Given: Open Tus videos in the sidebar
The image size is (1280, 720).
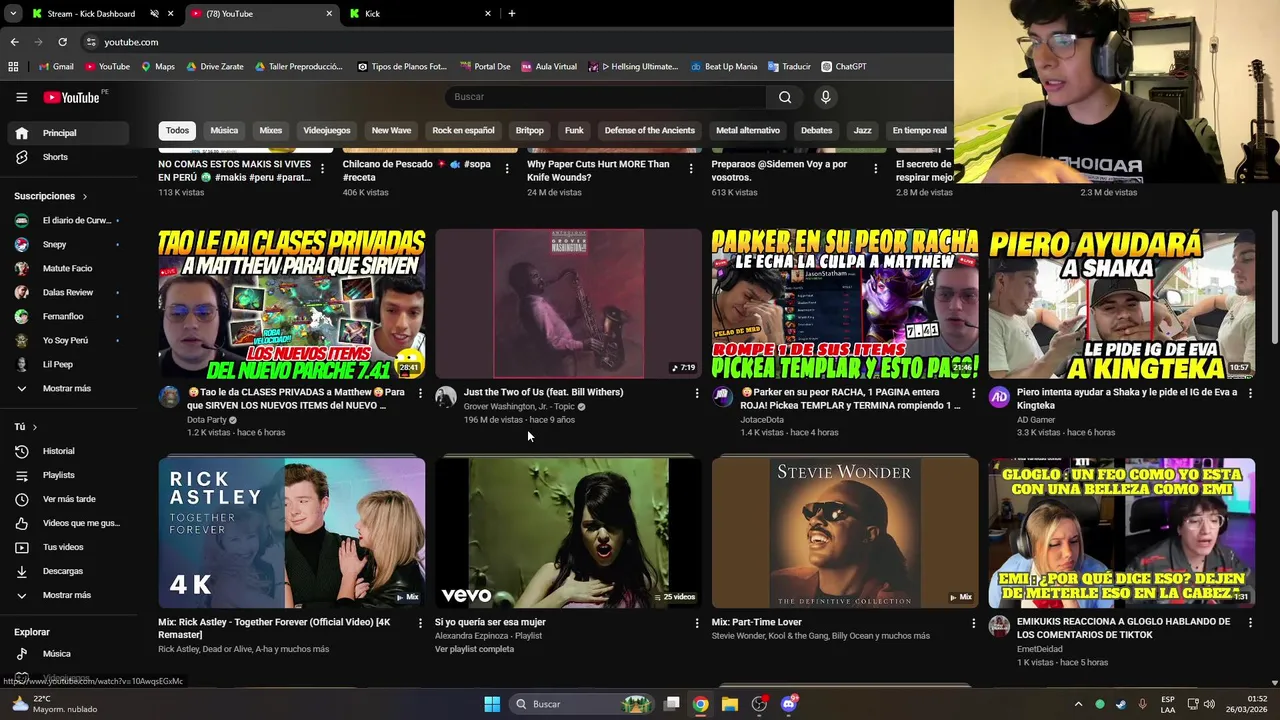Looking at the screenshot, I should (x=68, y=547).
